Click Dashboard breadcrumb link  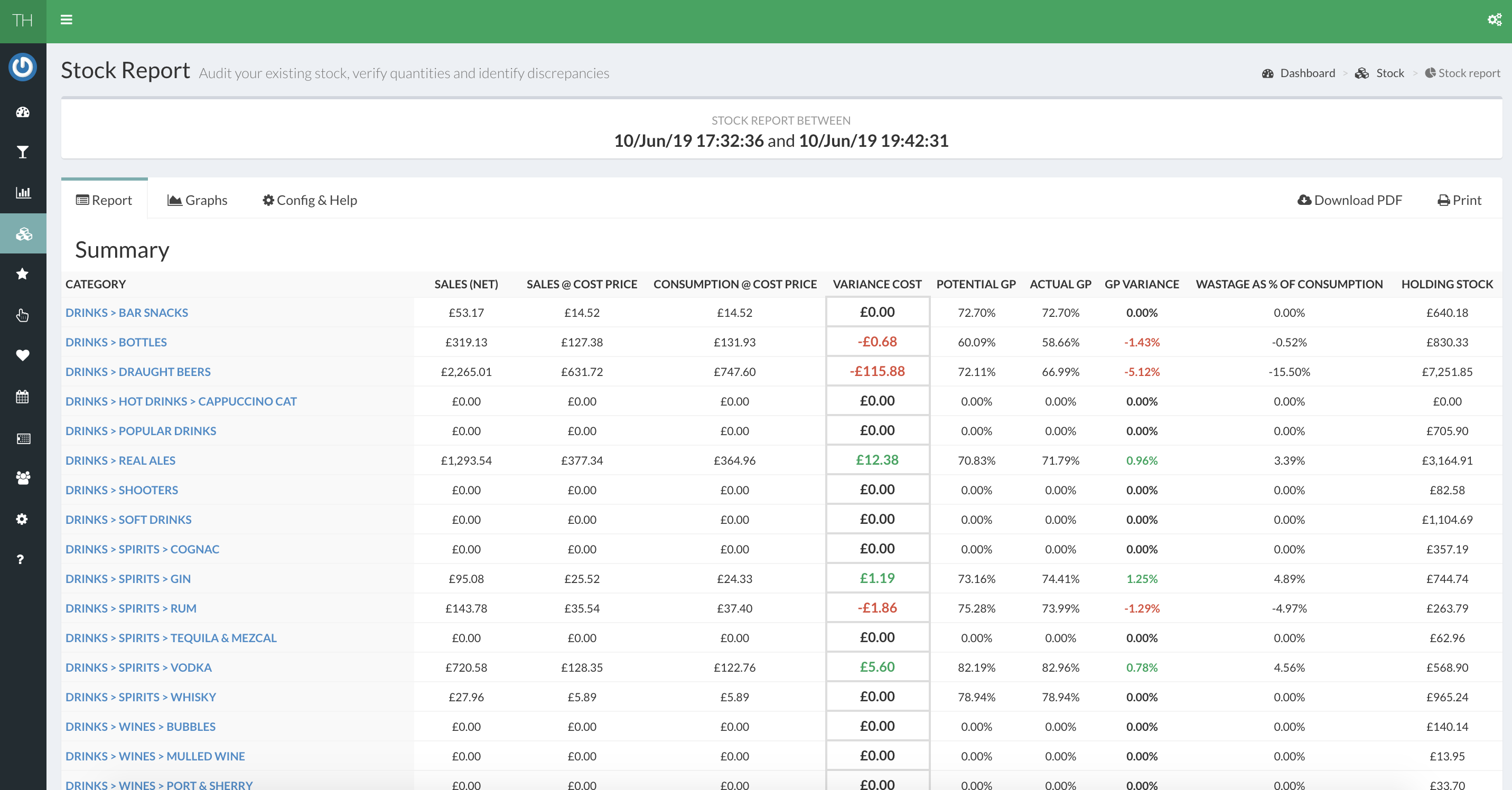(1307, 73)
